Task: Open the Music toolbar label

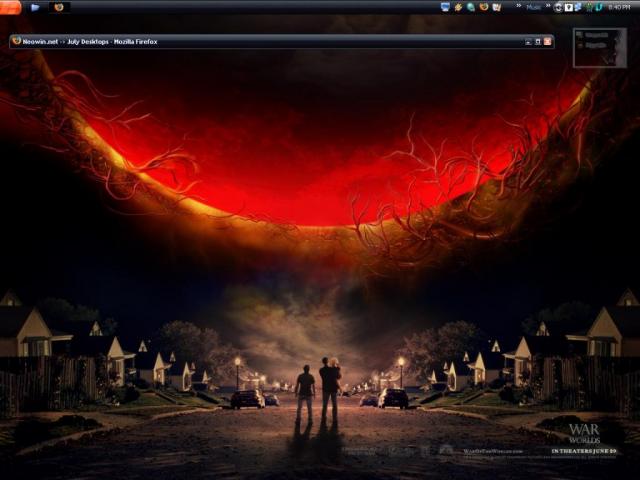Action: tap(533, 7)
